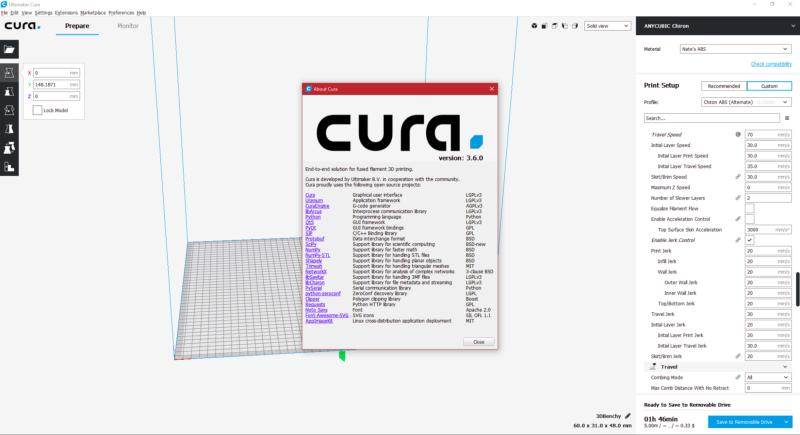
Task: Select the Mirror tool in left toolbar
Action: (x=10, y=128)
